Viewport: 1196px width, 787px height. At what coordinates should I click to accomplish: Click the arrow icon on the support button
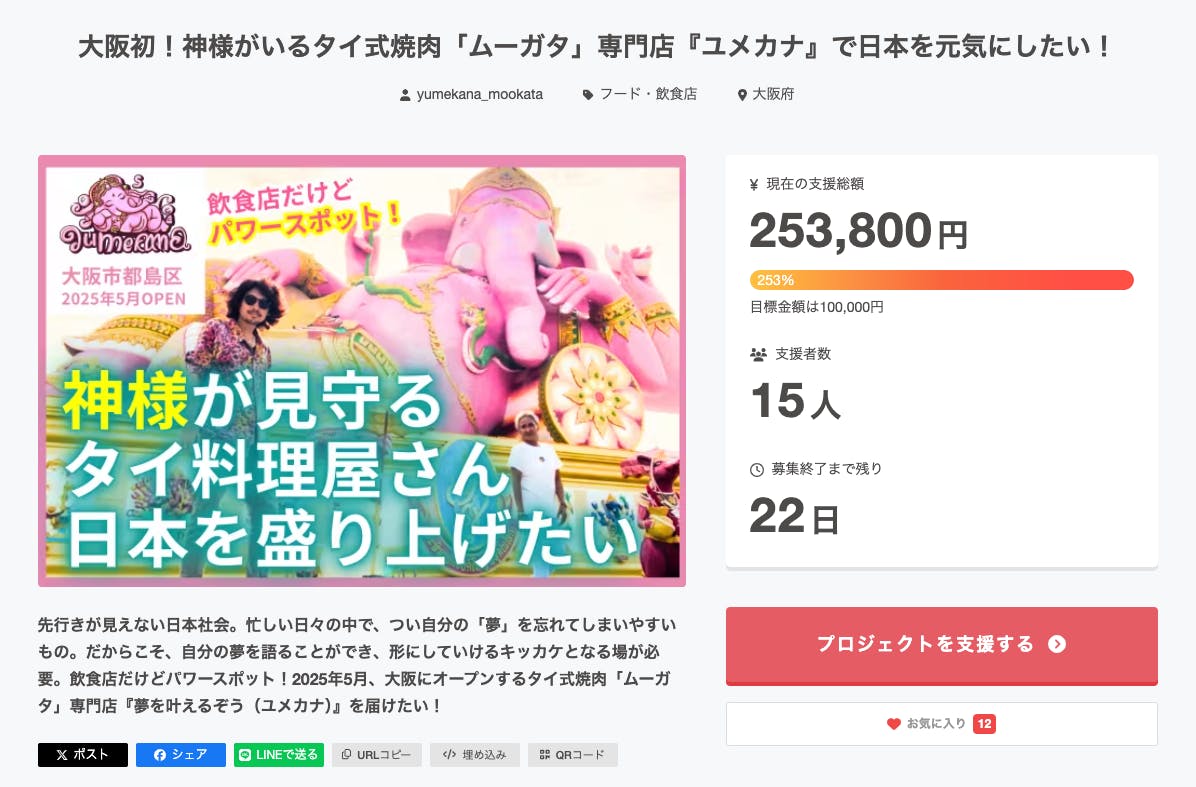point(1057,644)
